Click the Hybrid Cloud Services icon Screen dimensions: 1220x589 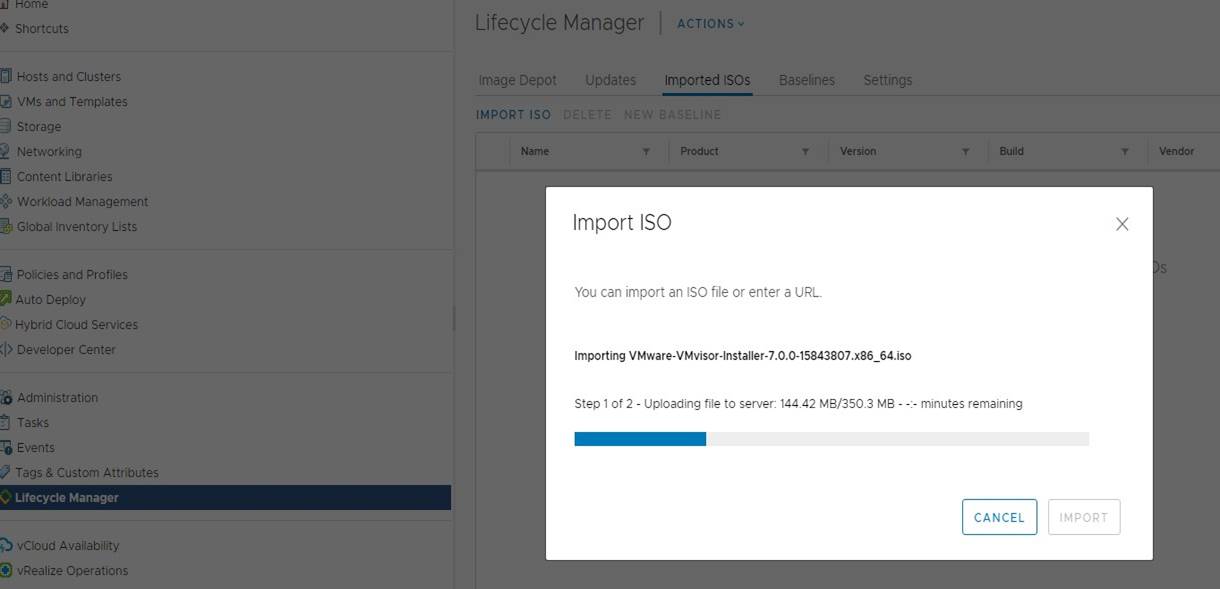pyautogui.click(x=6, y=324)
